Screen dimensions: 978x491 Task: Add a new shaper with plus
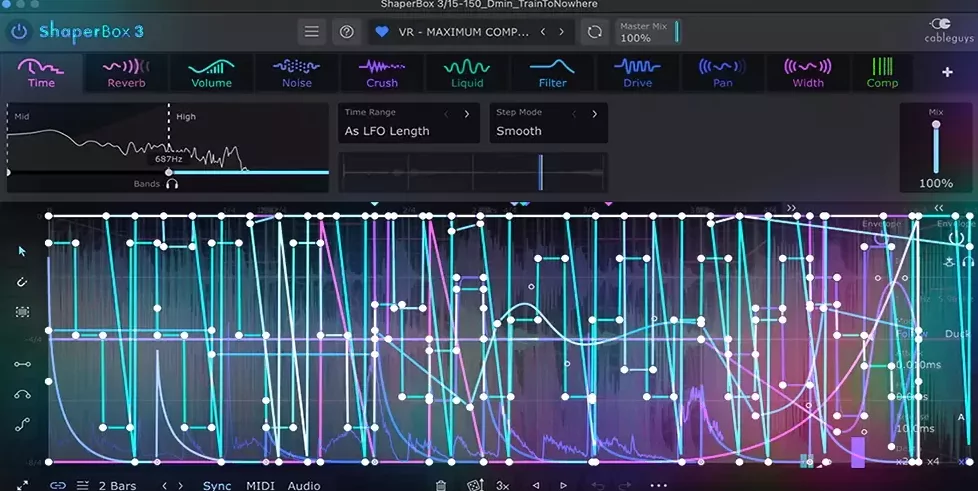[x=947, y=72]
